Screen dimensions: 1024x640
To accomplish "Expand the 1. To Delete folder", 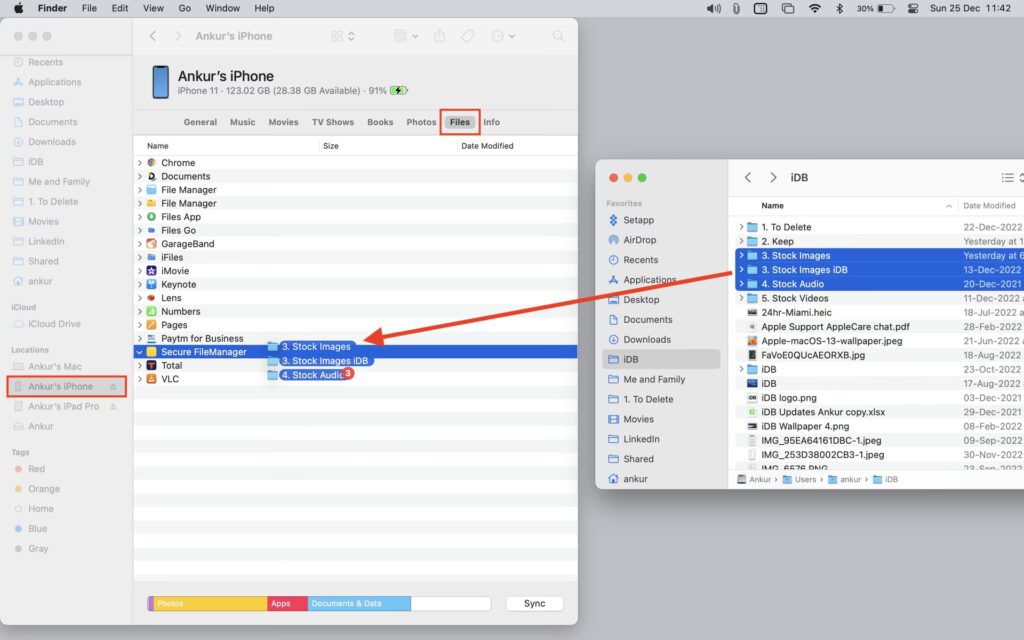I will point(741,227).
